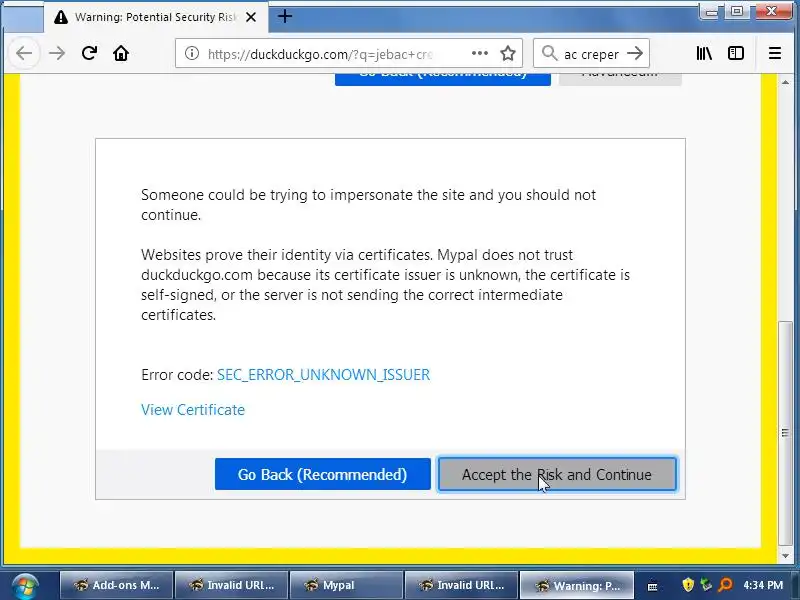Click the green tray icon beside the shield

[x=706, y=585]
